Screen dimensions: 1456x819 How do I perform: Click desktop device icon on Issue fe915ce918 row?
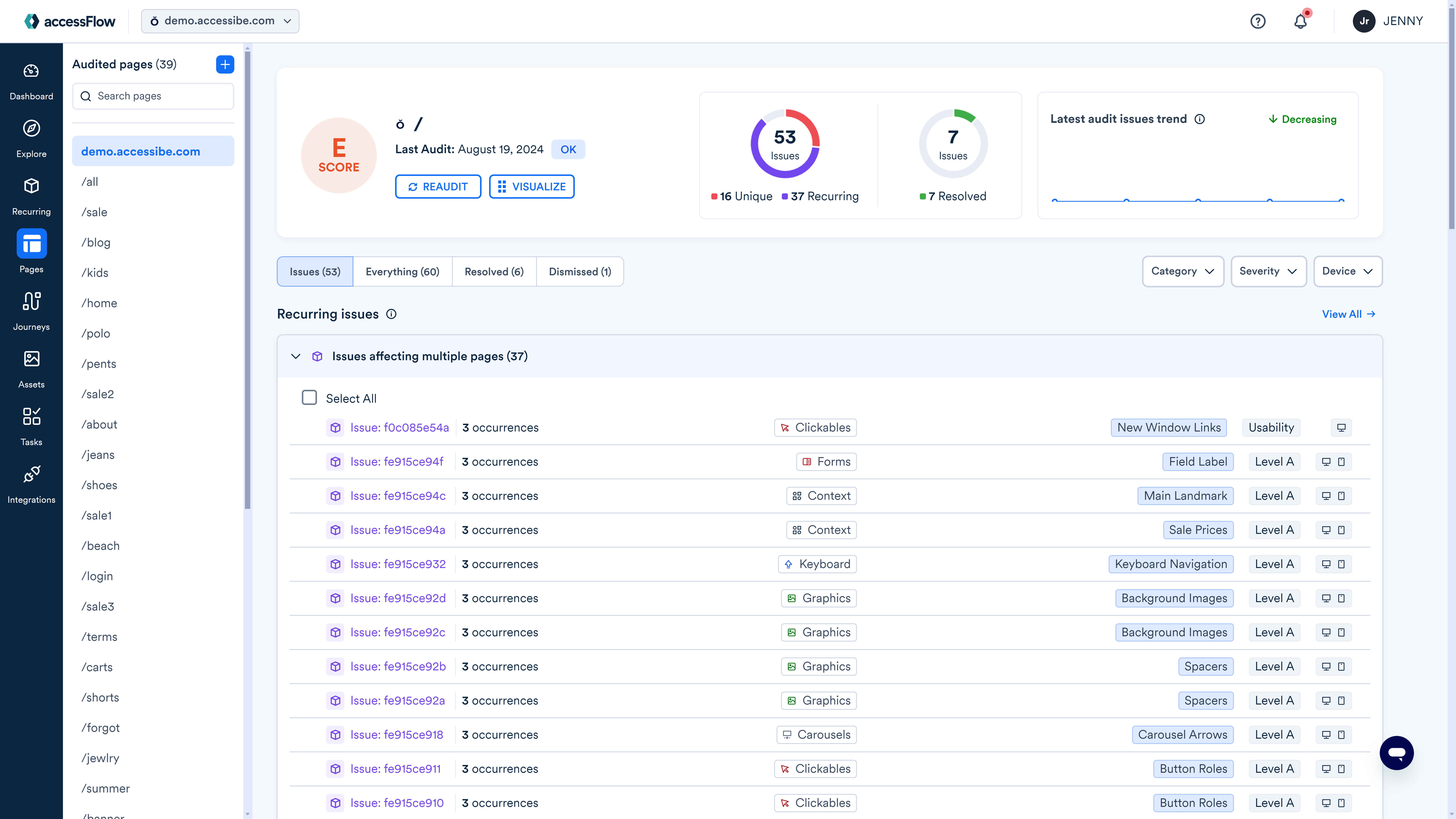1326,735
